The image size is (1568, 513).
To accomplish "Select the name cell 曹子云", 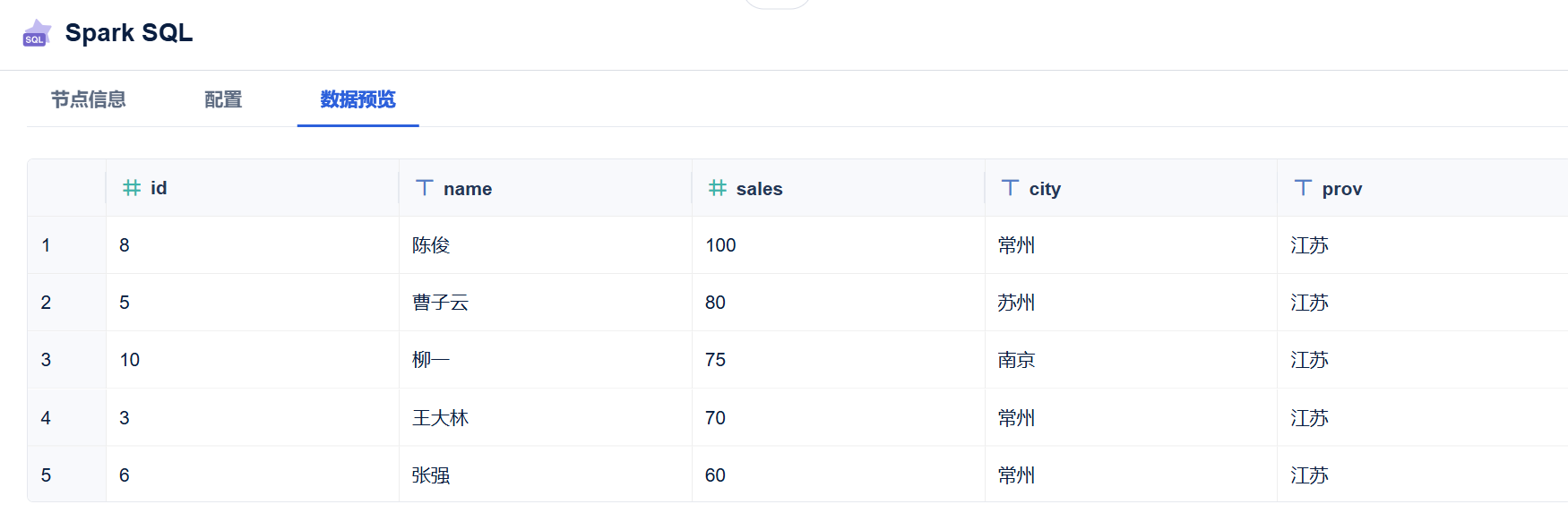I will [x=440, y=303].
